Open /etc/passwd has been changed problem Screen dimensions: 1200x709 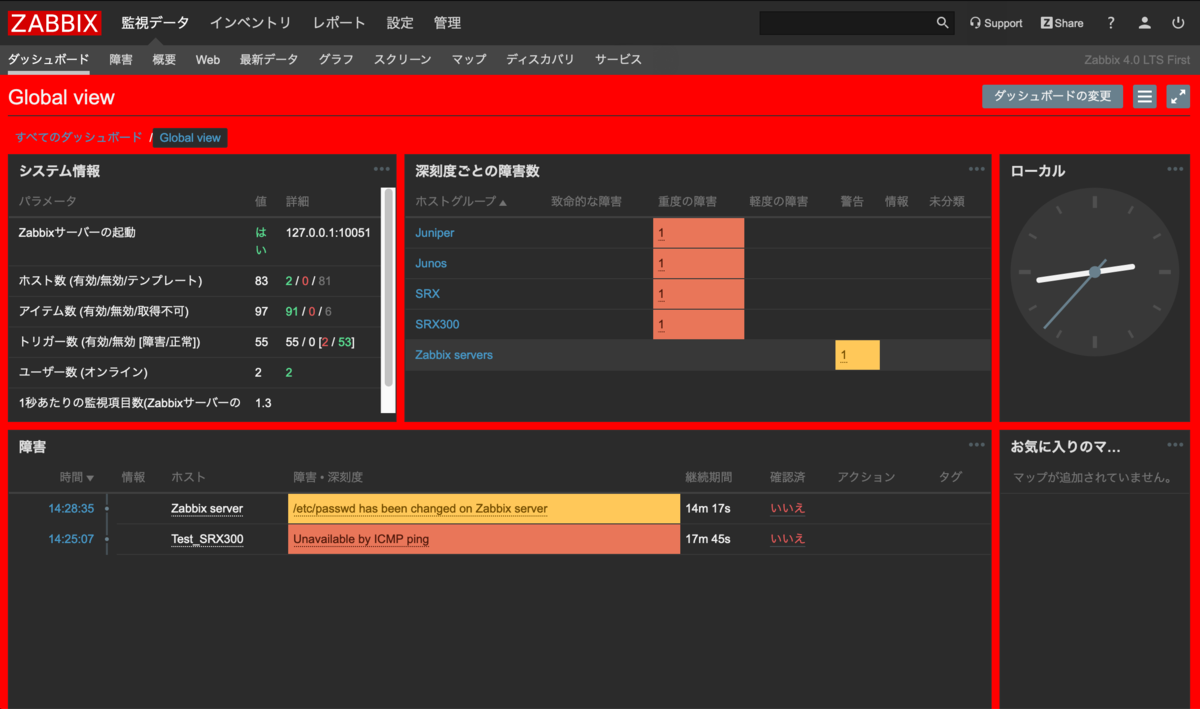[420, 508]
